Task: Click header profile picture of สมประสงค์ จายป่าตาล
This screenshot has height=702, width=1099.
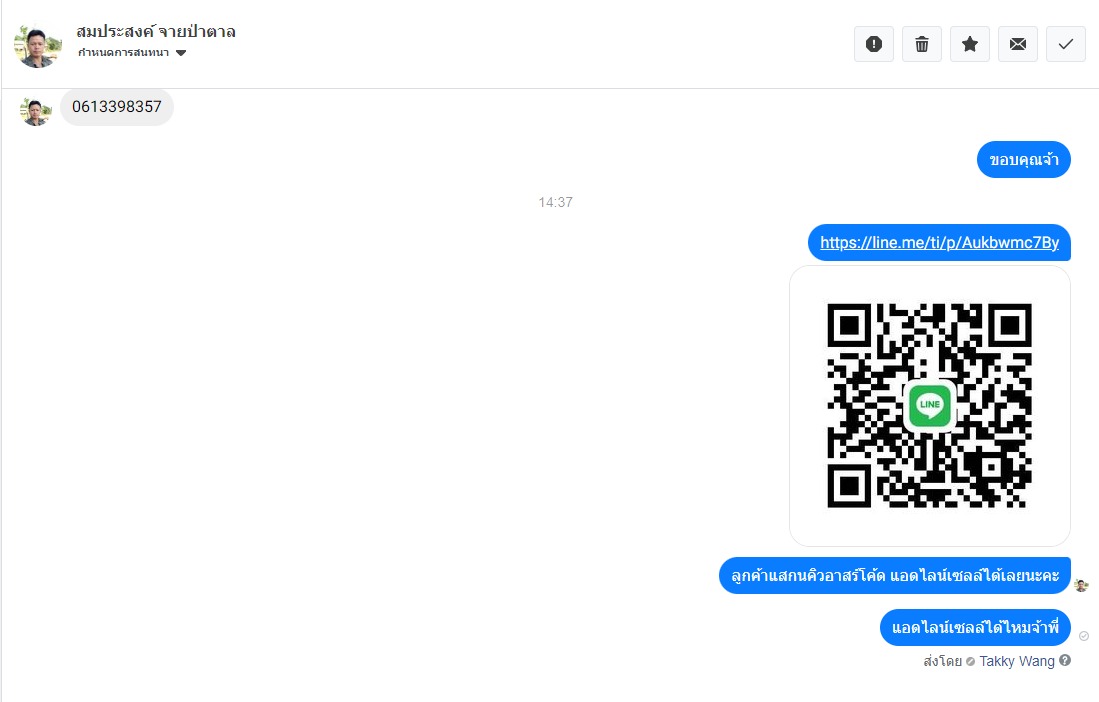Action: click(37, 46)
